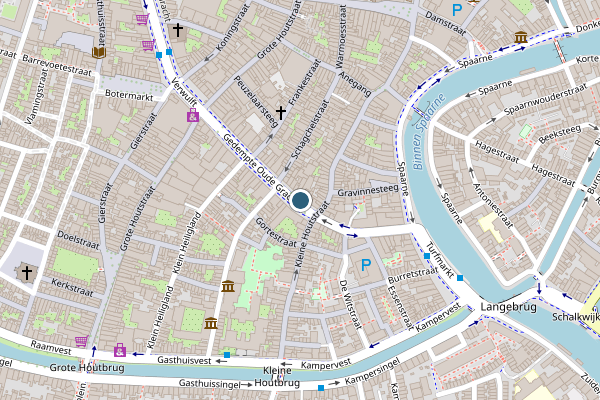Image resolution: width=600 pixels, height=400 pixels.
Task: Select the Damstraat label
Action: [x=445, y=24]
